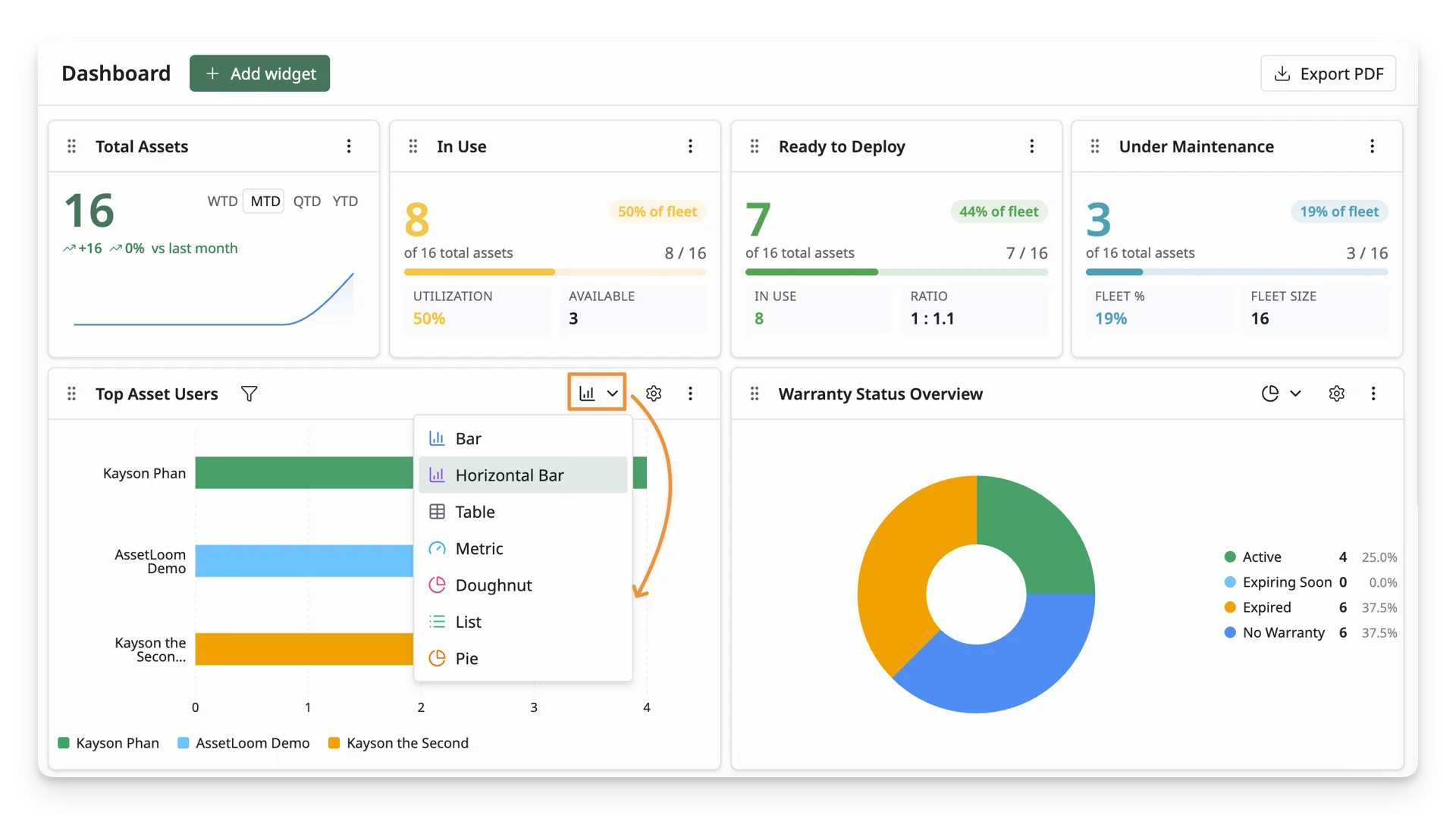
Task: Export the dashboard as PDF
Action: pos(1328,74)
